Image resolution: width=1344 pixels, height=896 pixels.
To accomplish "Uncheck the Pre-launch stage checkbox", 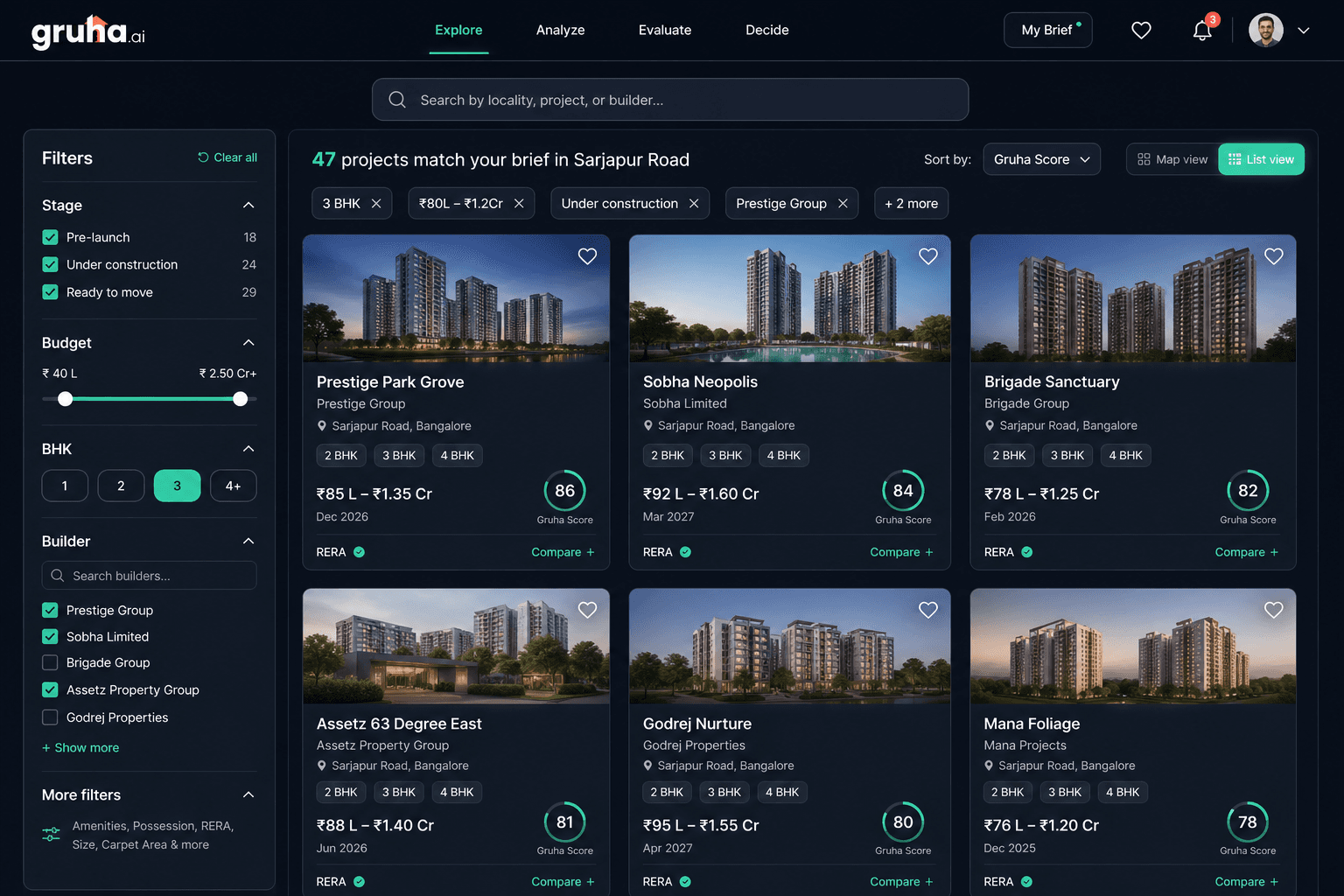I will tap(50, 237).
